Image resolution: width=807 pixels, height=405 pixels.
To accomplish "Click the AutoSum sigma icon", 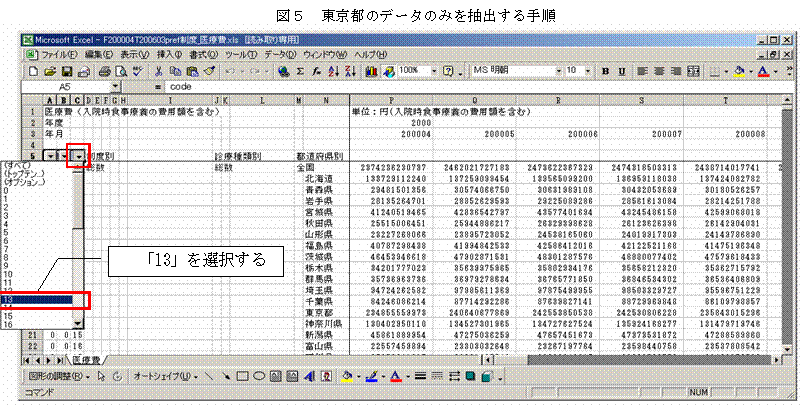I will [301, 72].
